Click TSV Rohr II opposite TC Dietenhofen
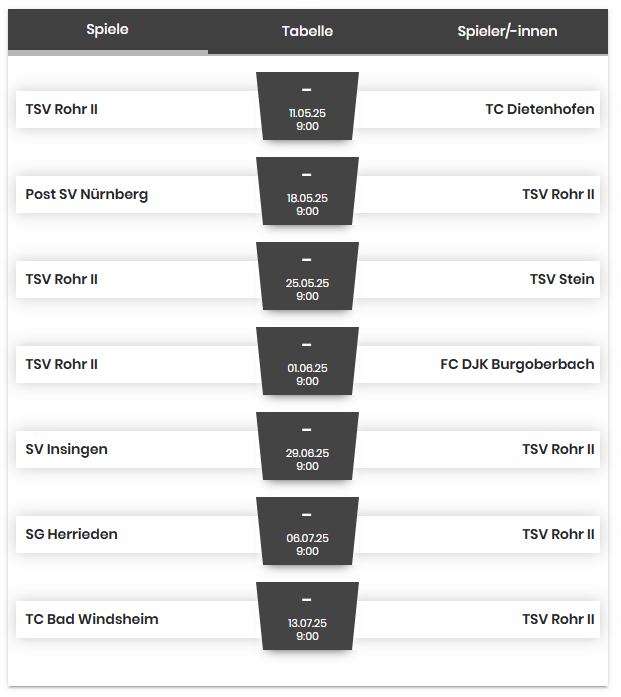The width and height of the screenshot is (621, 697). [x=62, y=109]
